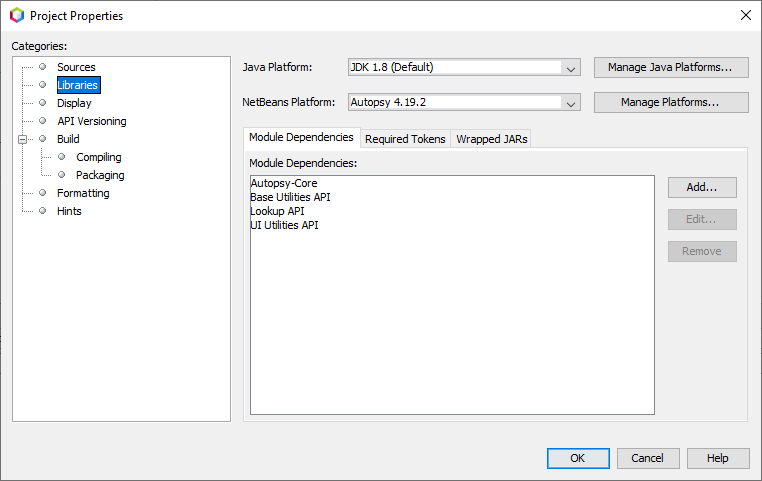Choose the Formatting category
762x481 pixels.
(83, 193)
